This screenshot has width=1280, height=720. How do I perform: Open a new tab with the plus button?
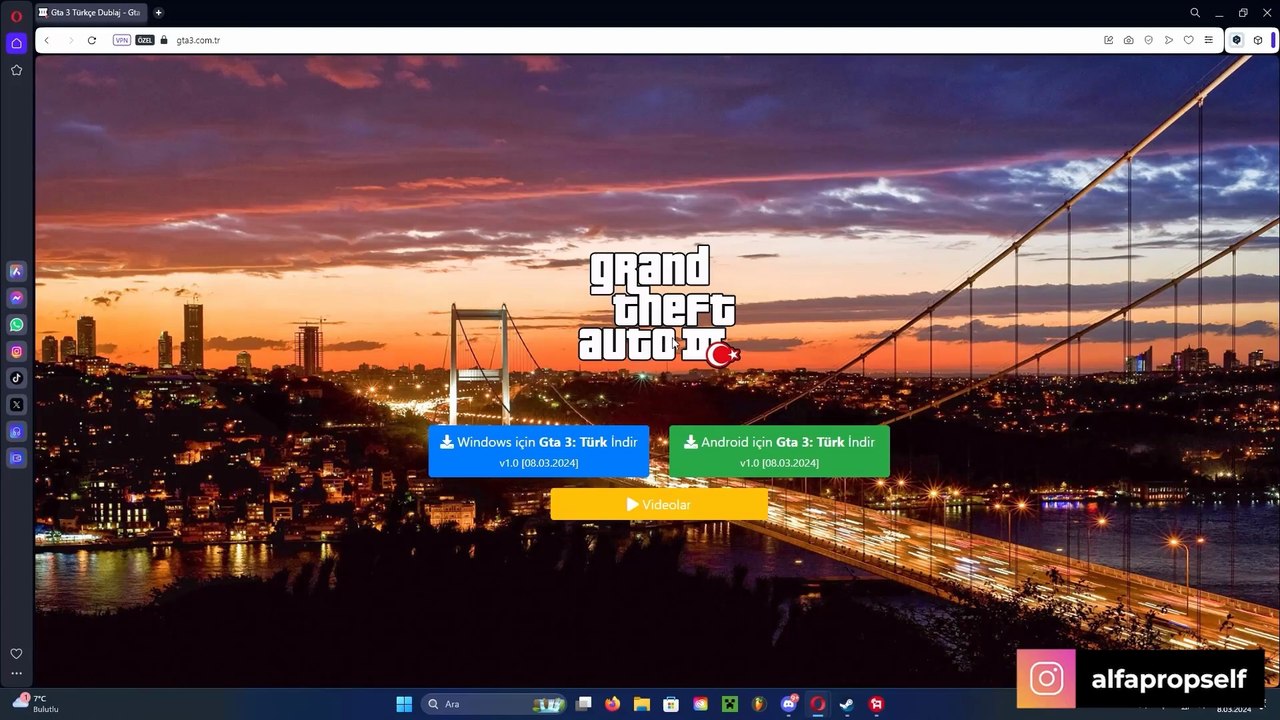[x=158, y=13]
